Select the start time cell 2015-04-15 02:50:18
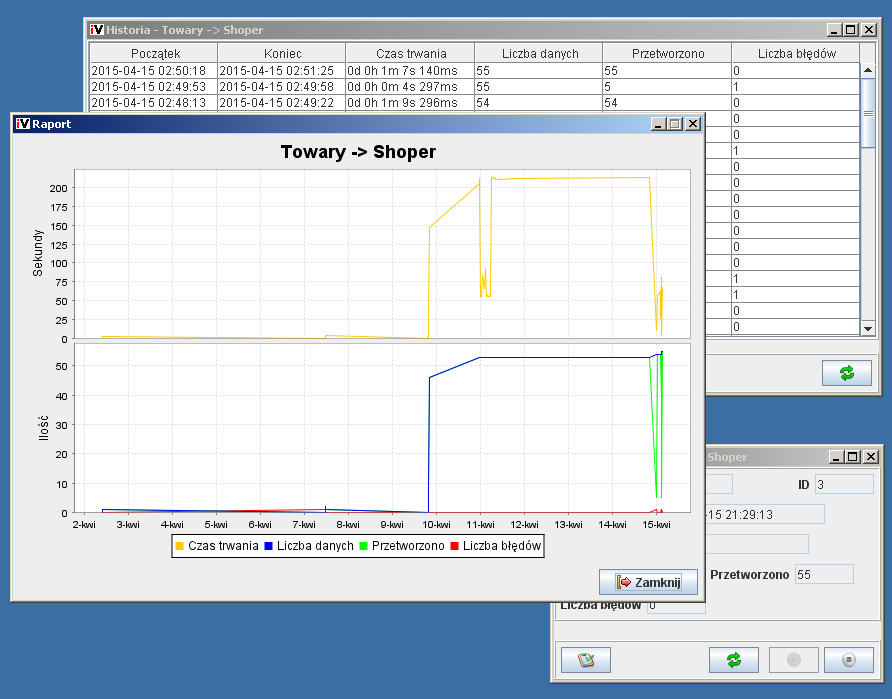 coord(154,71)
